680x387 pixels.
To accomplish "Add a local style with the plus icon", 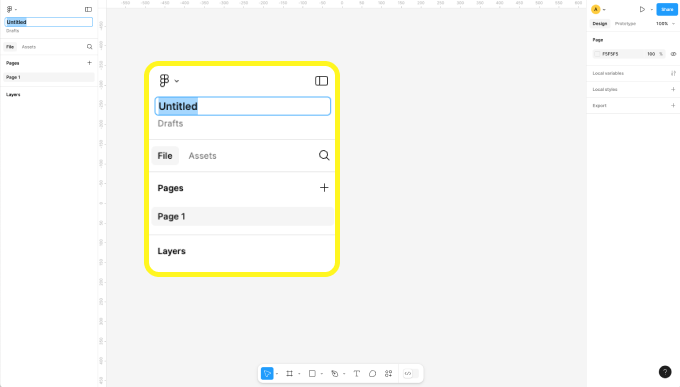I will (673, 89).
